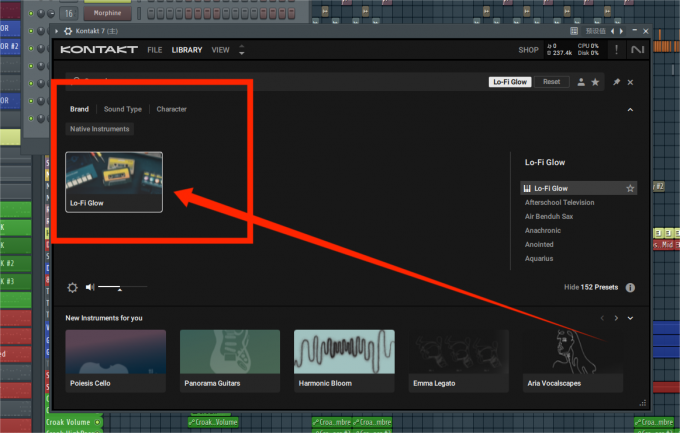
Task: Click the star favorites filter icon
Action: tap(595, 82)
